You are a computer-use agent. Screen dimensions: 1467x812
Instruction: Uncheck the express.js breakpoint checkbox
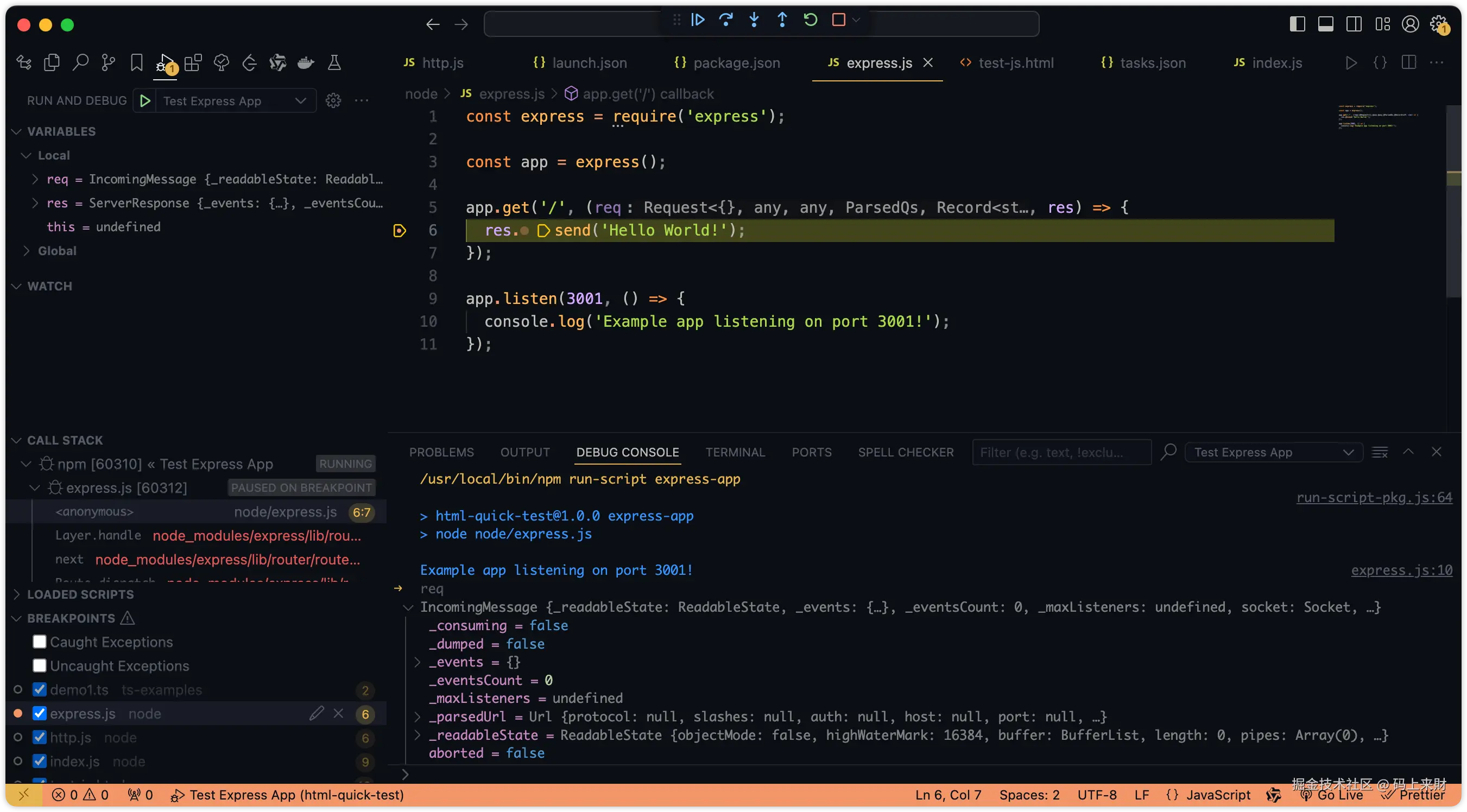point(39,714)
